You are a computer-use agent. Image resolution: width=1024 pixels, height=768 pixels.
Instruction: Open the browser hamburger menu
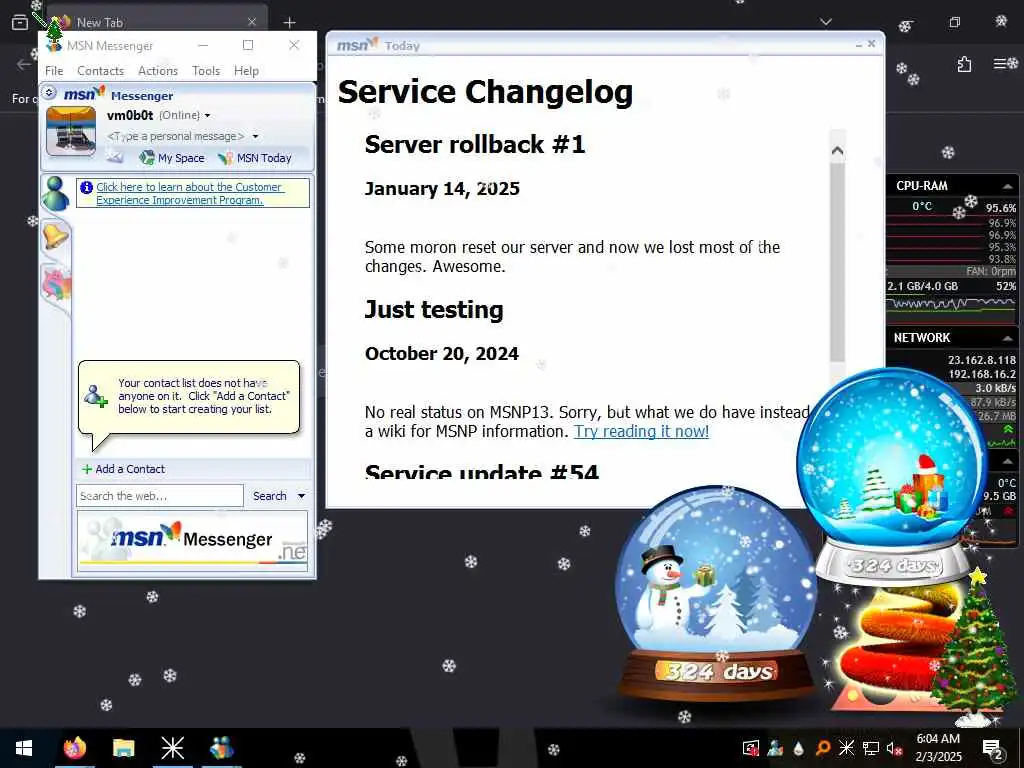click(x=1001, y=63)
